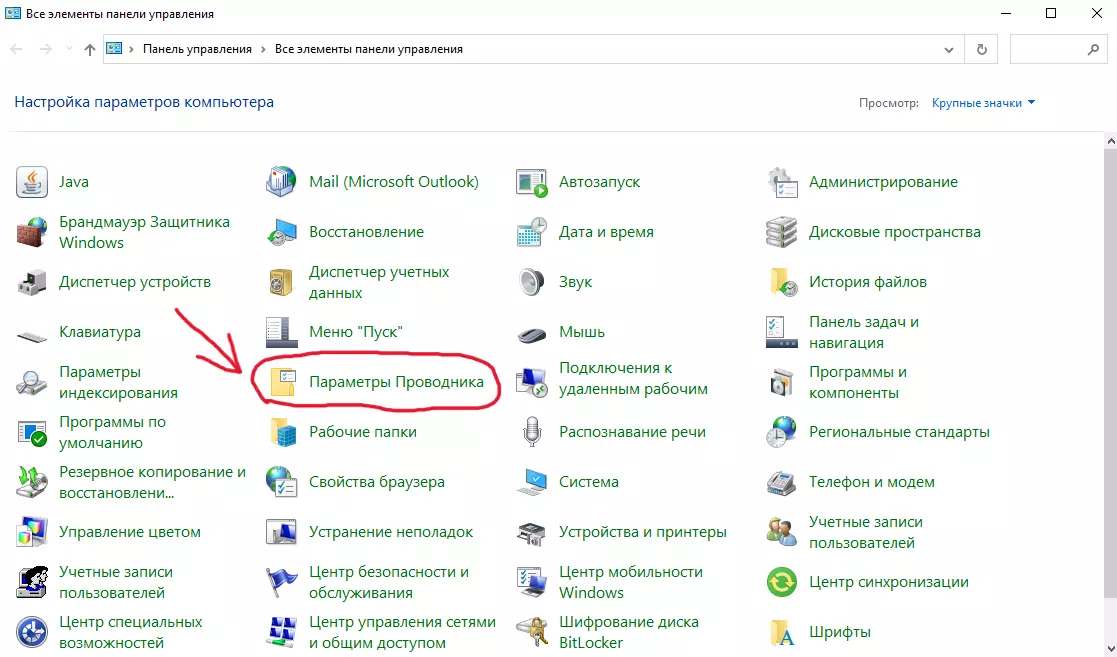Click the Диспетчер устройств icon
This screenshot has width=1117, height=657.
pos(31,282)
